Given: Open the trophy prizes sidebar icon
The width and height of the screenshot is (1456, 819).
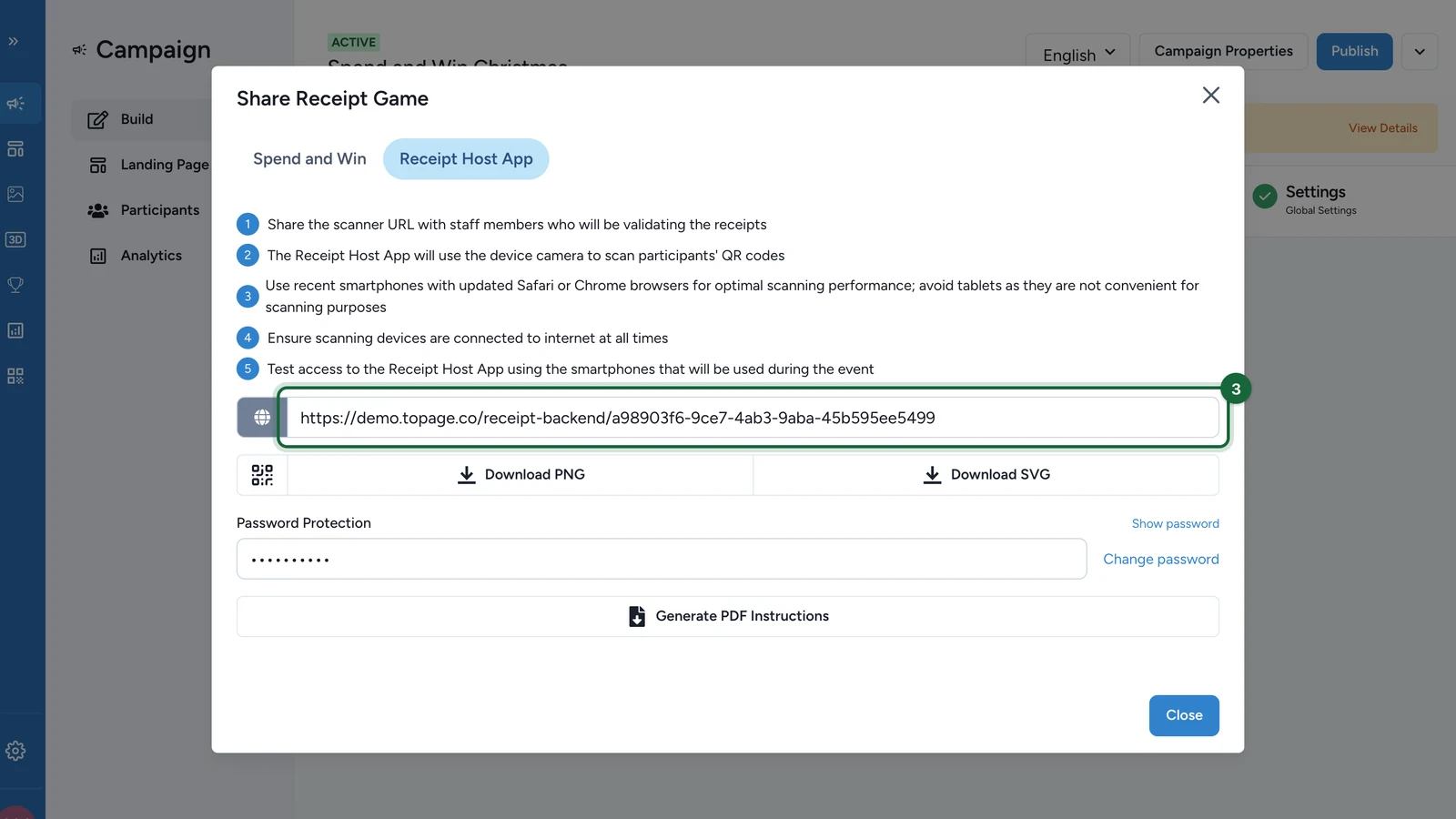Looking at the screenshot, I should click(15, 285).
